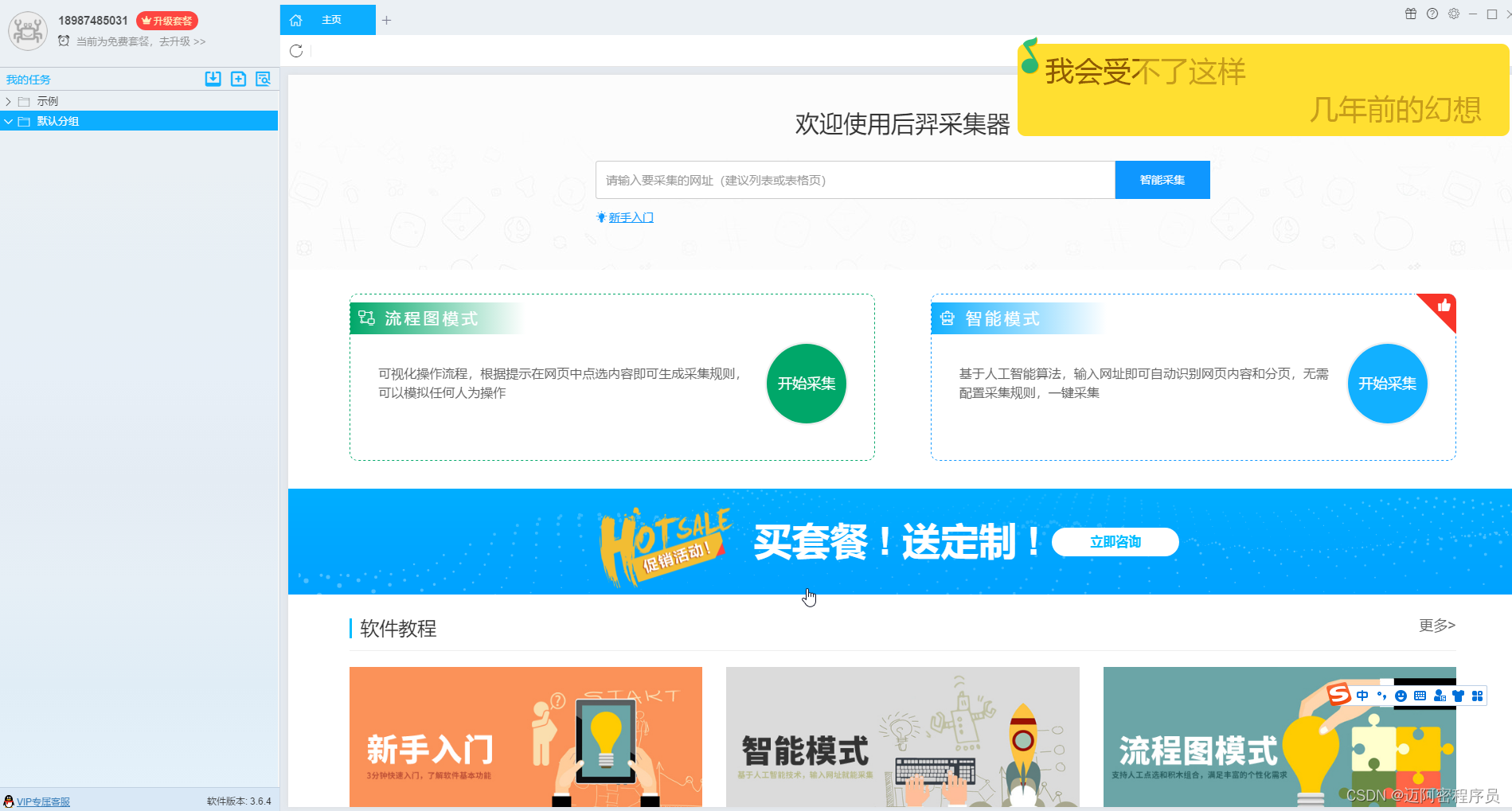
Task: Start collection in 智能模式 card
Action: pos(1388,384)
